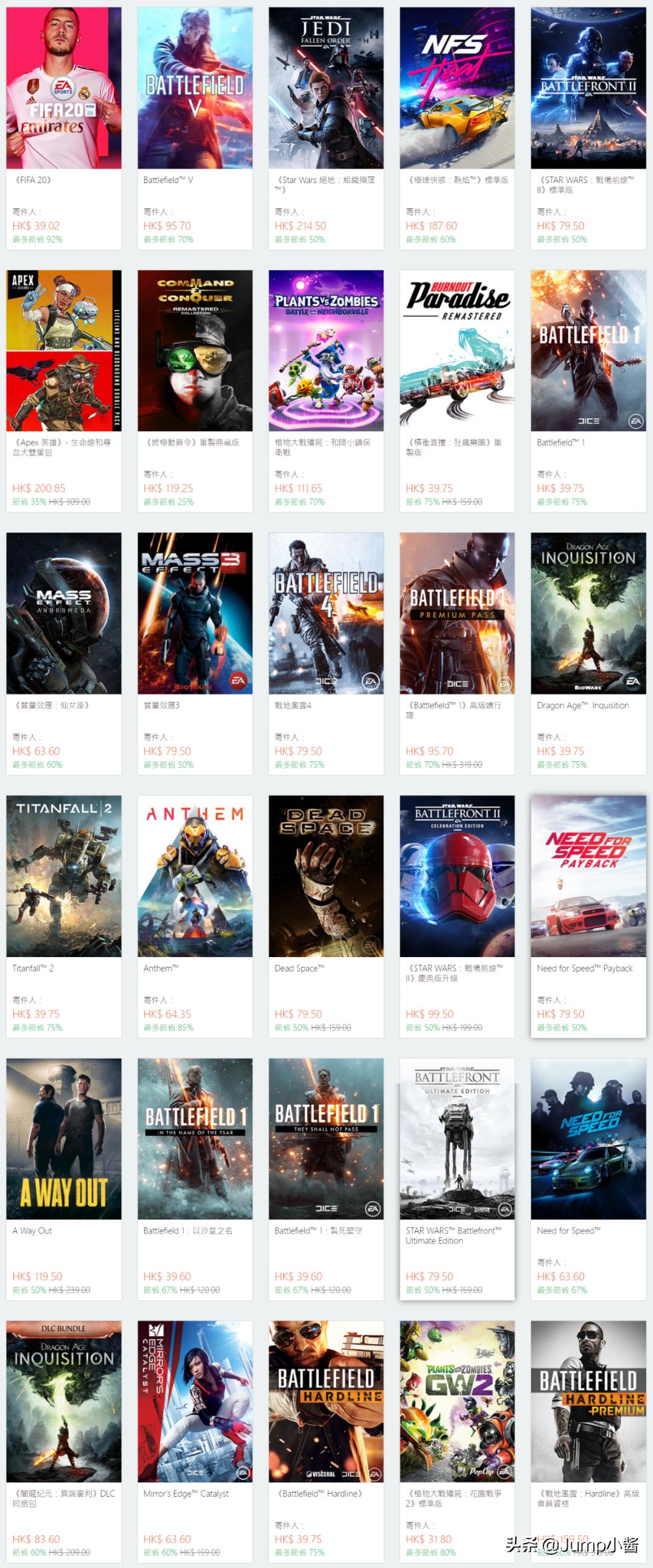Select the Star Wars Jedi Fallen Order cover
The width and height of the screenshot is (653, 1568).
click(326, 88)
